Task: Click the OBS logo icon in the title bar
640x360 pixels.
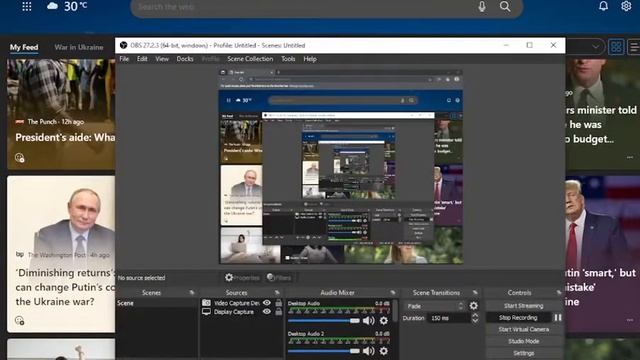Action: pos(123,45)
